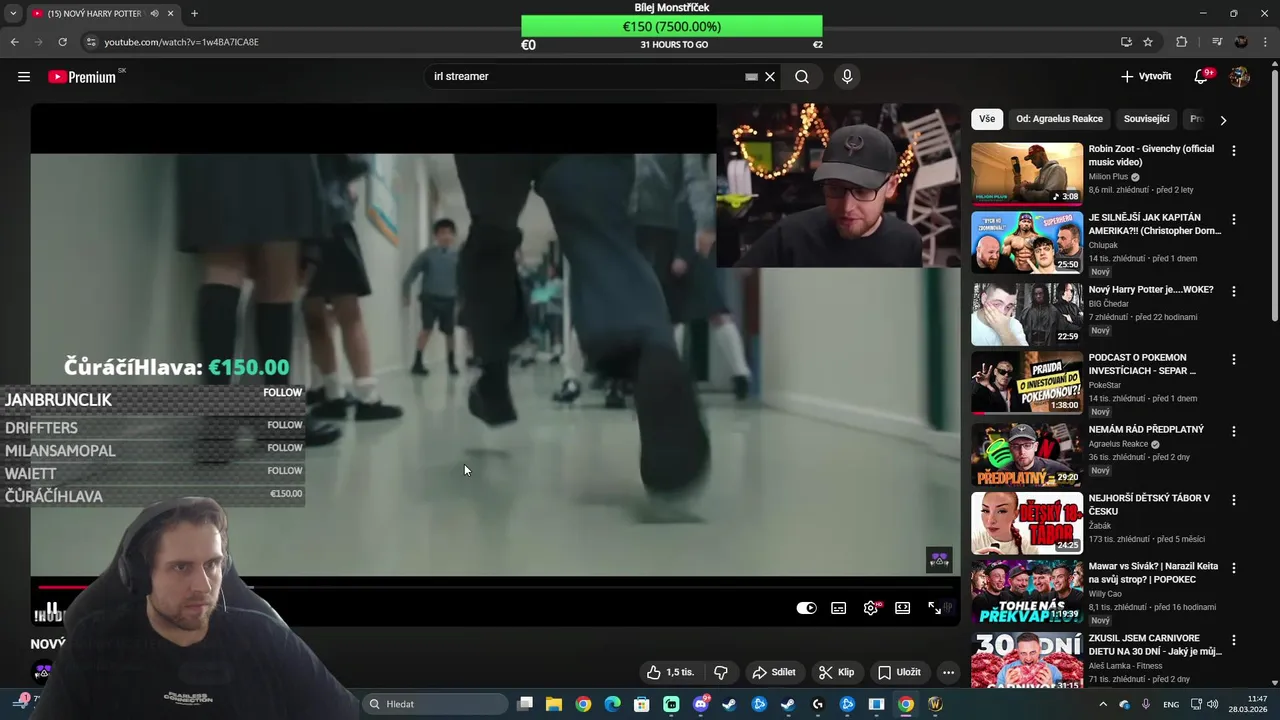Open the notifications bell
The image size is (1280, 720).
coord(1202,77)
